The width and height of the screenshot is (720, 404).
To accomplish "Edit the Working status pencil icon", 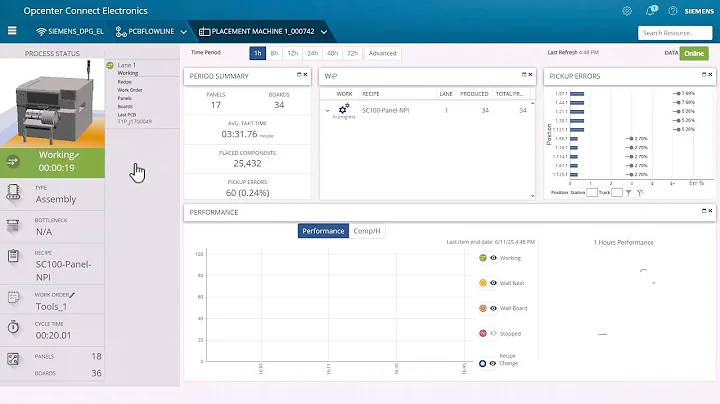I will (77, 155).
